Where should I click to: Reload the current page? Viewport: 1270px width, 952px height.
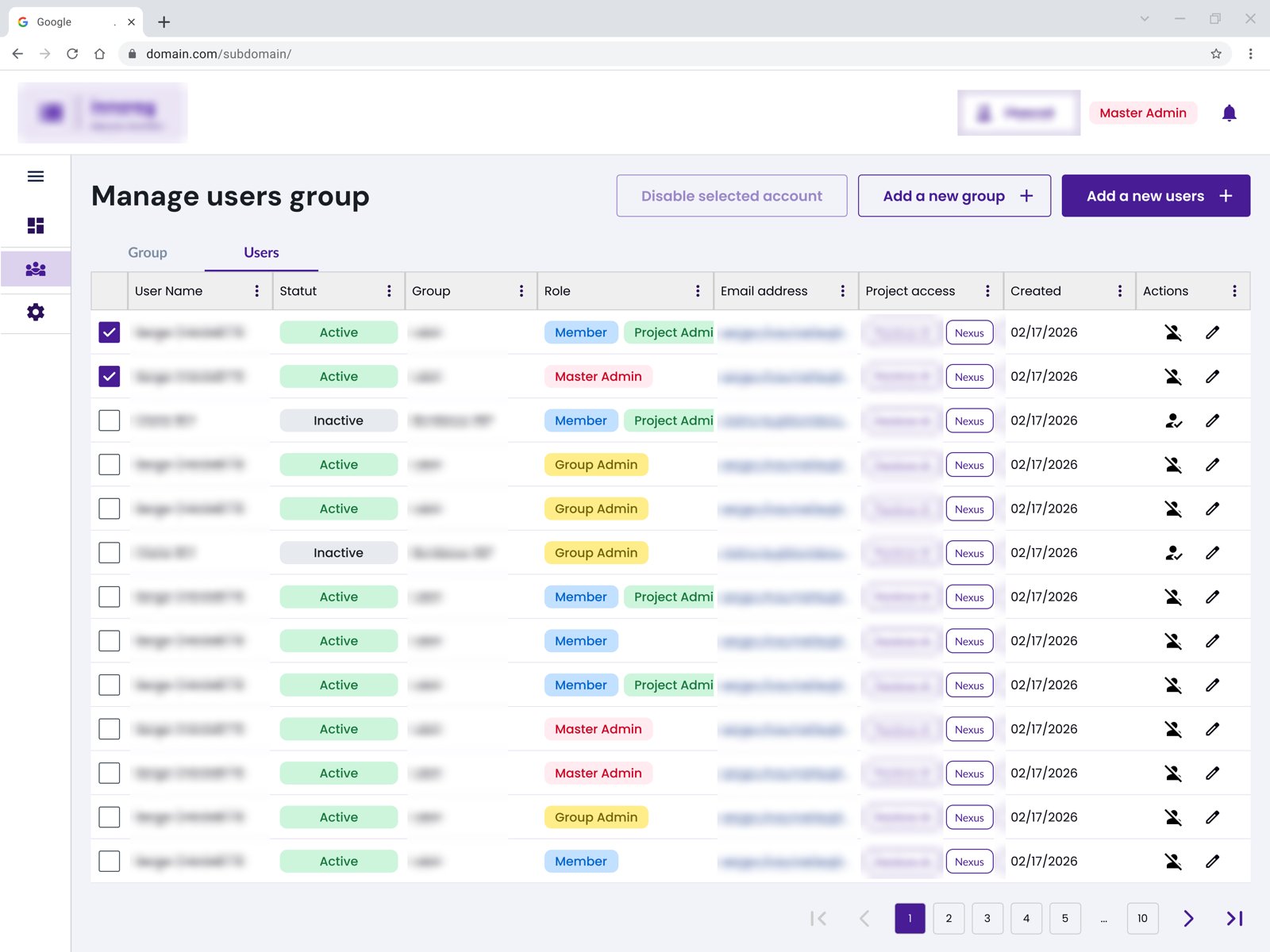point(72,54)
